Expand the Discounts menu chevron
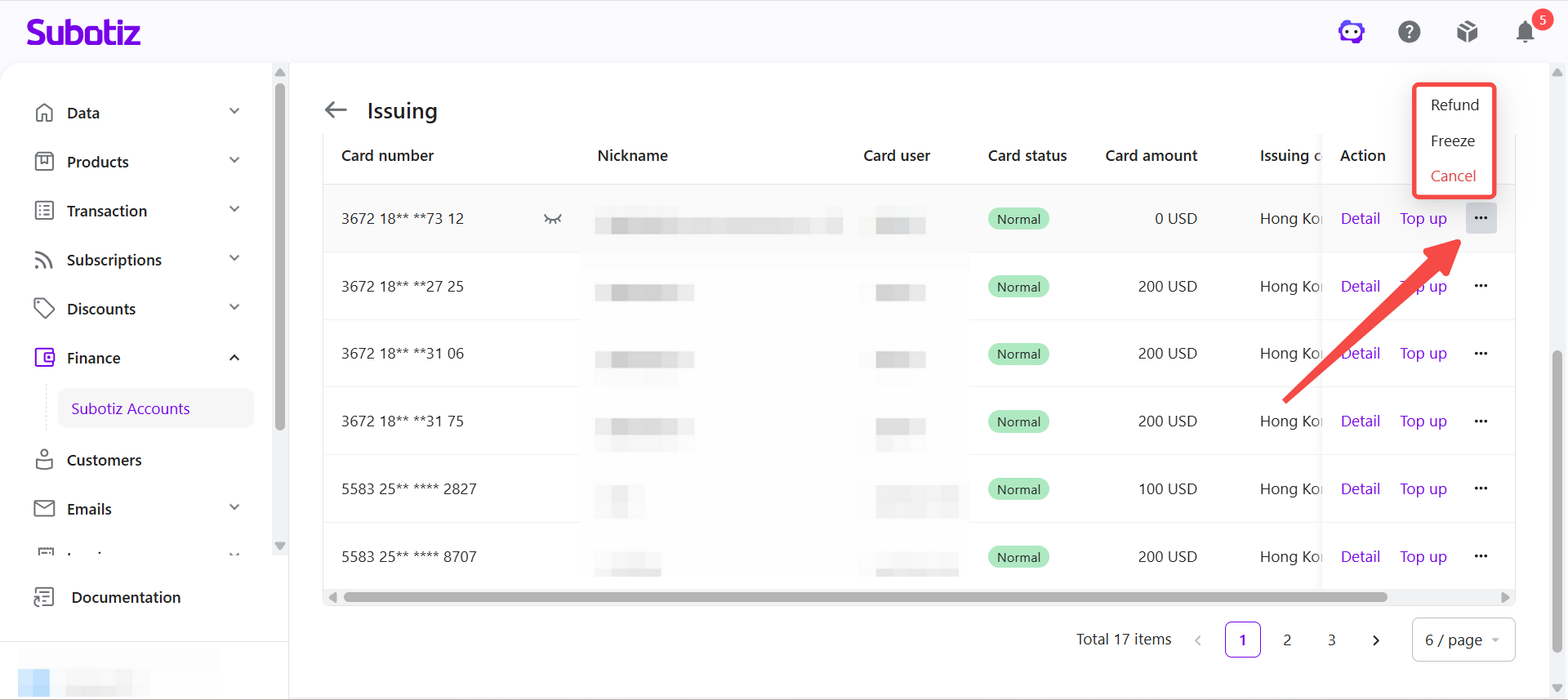This screenshot has height=700, width=1568. coord(234,307)
